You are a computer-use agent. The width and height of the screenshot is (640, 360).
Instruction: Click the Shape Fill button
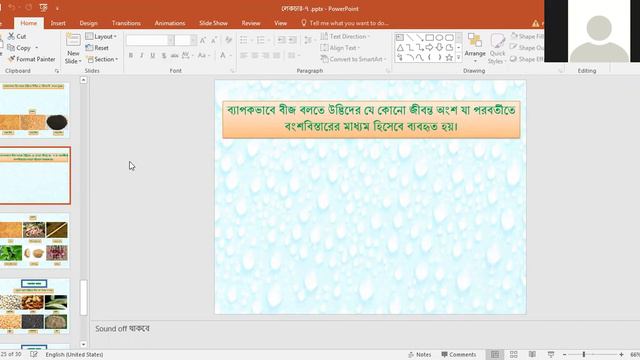pyautogui.click(x=527, y=36)
